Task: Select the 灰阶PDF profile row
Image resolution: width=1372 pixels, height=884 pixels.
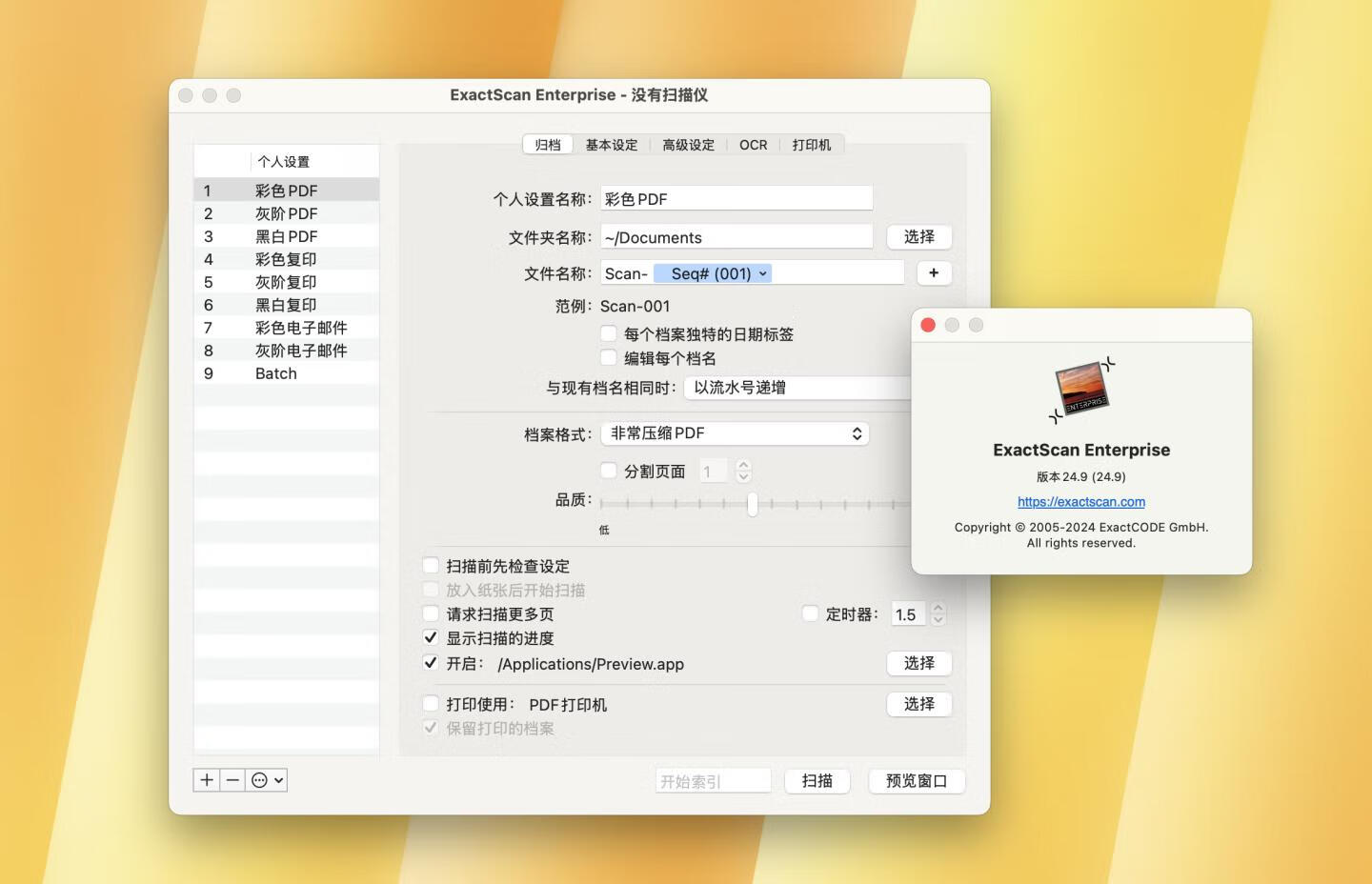Action: point(287,213)
